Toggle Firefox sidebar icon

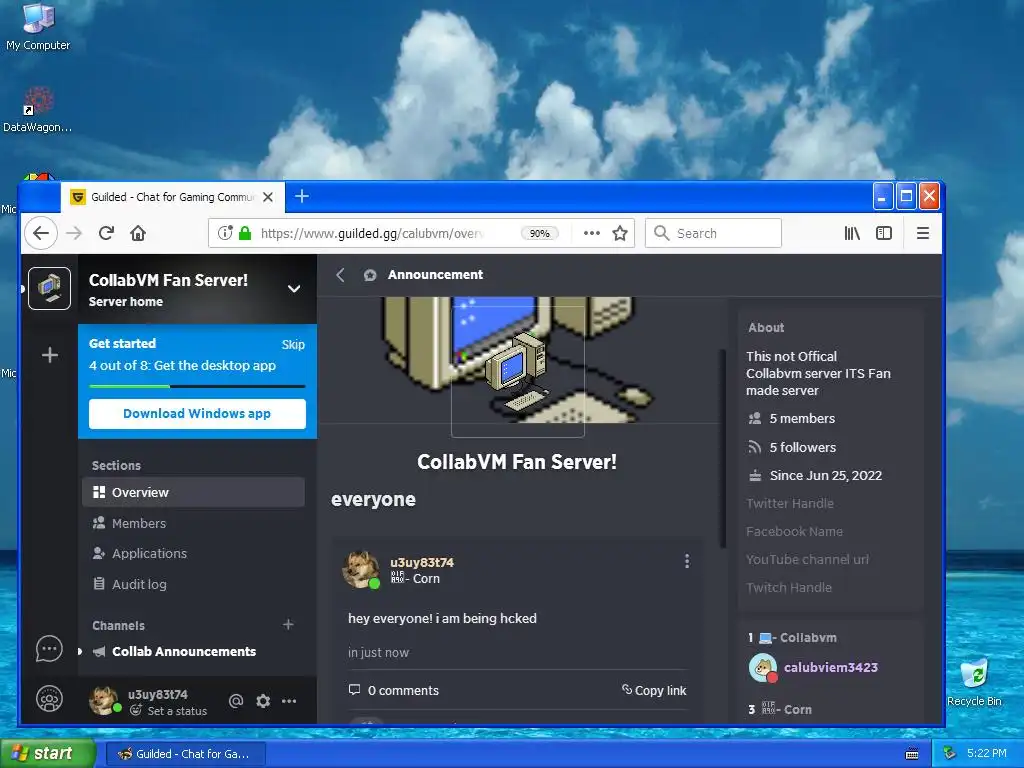[884, 233]
